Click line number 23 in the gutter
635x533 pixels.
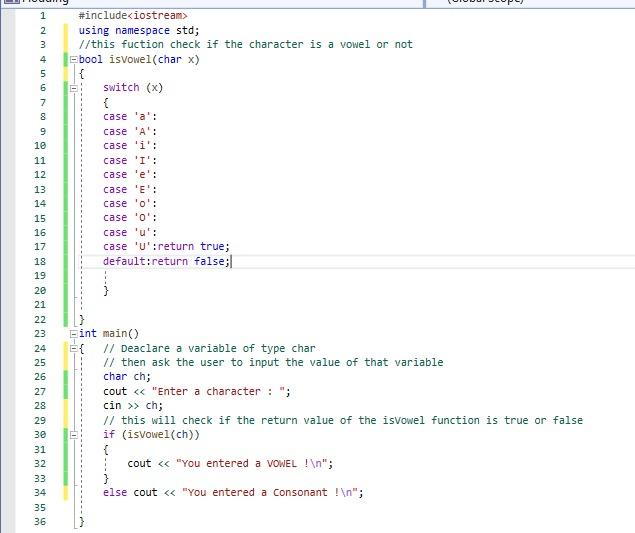click(x=40, y=334)
